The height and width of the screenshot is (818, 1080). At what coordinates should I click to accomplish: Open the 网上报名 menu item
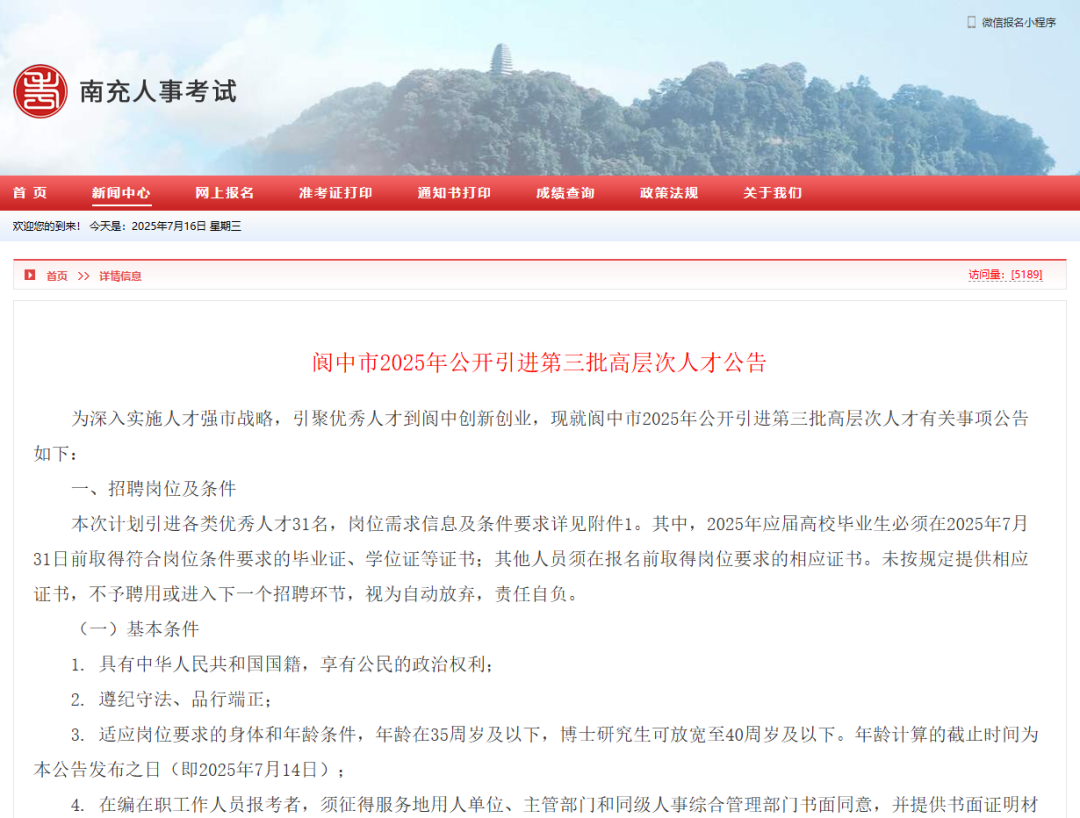coord(224,193)
